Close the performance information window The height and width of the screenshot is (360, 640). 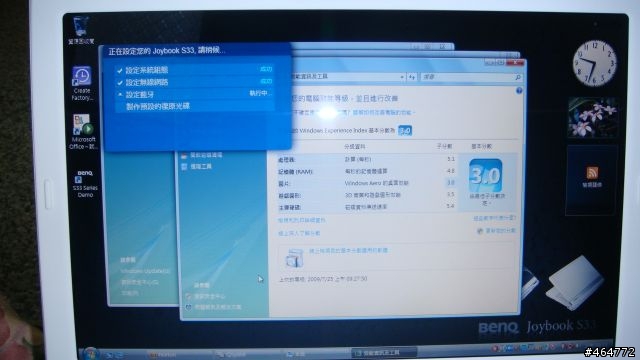pos(516,62)
